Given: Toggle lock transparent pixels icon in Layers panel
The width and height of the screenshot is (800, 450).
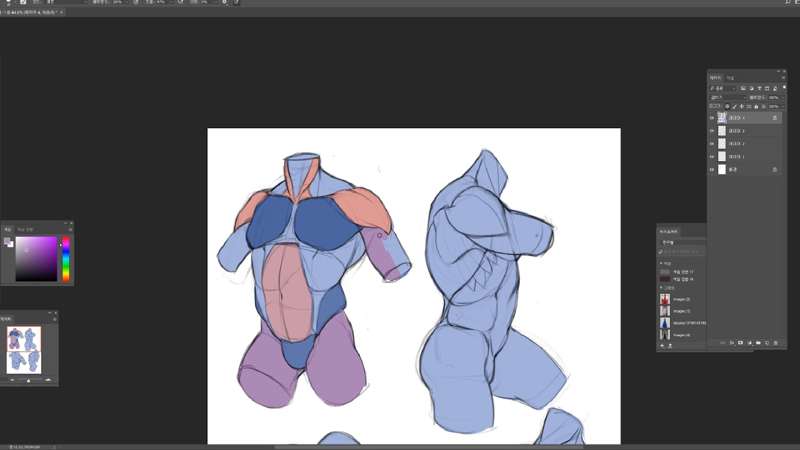Looking at the screenshot, I should pos(727,107).
